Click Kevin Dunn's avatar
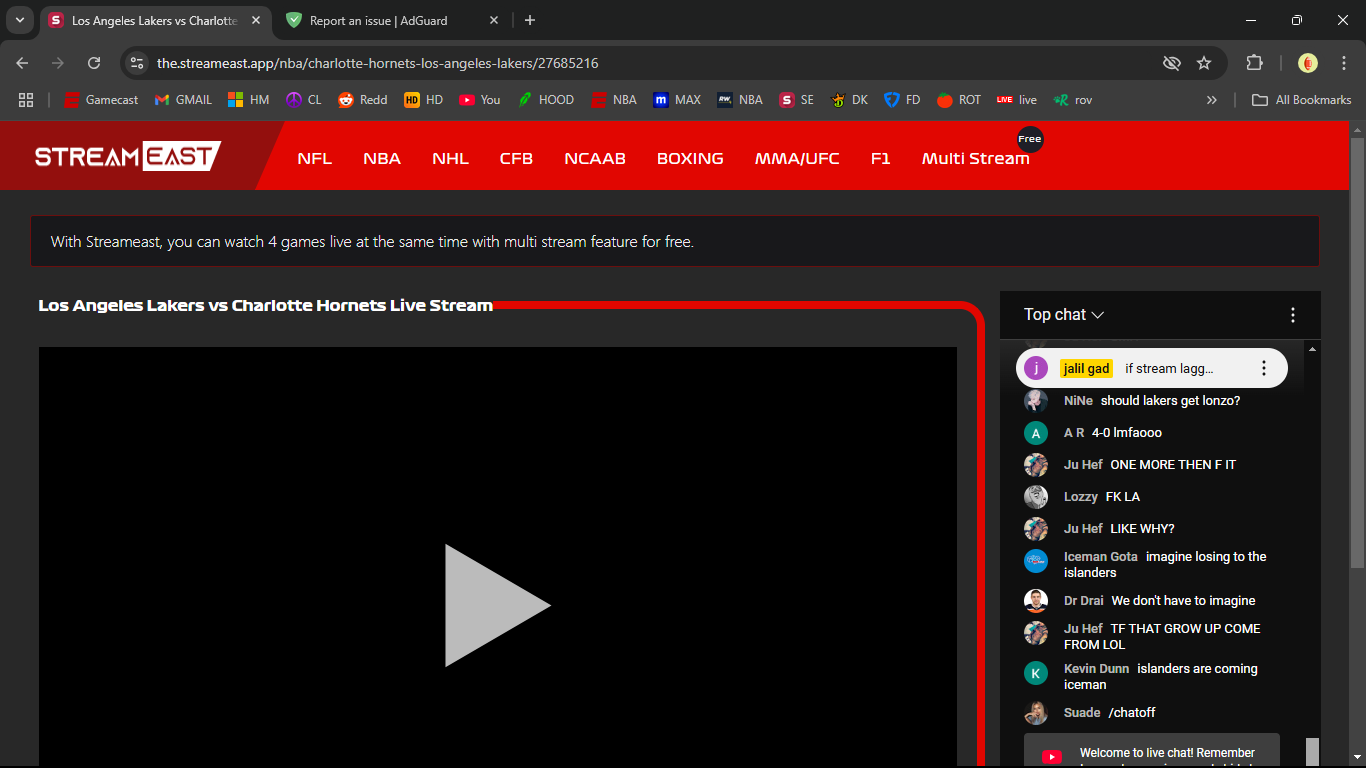The image size is (1366, 768). click(1036, 673)
